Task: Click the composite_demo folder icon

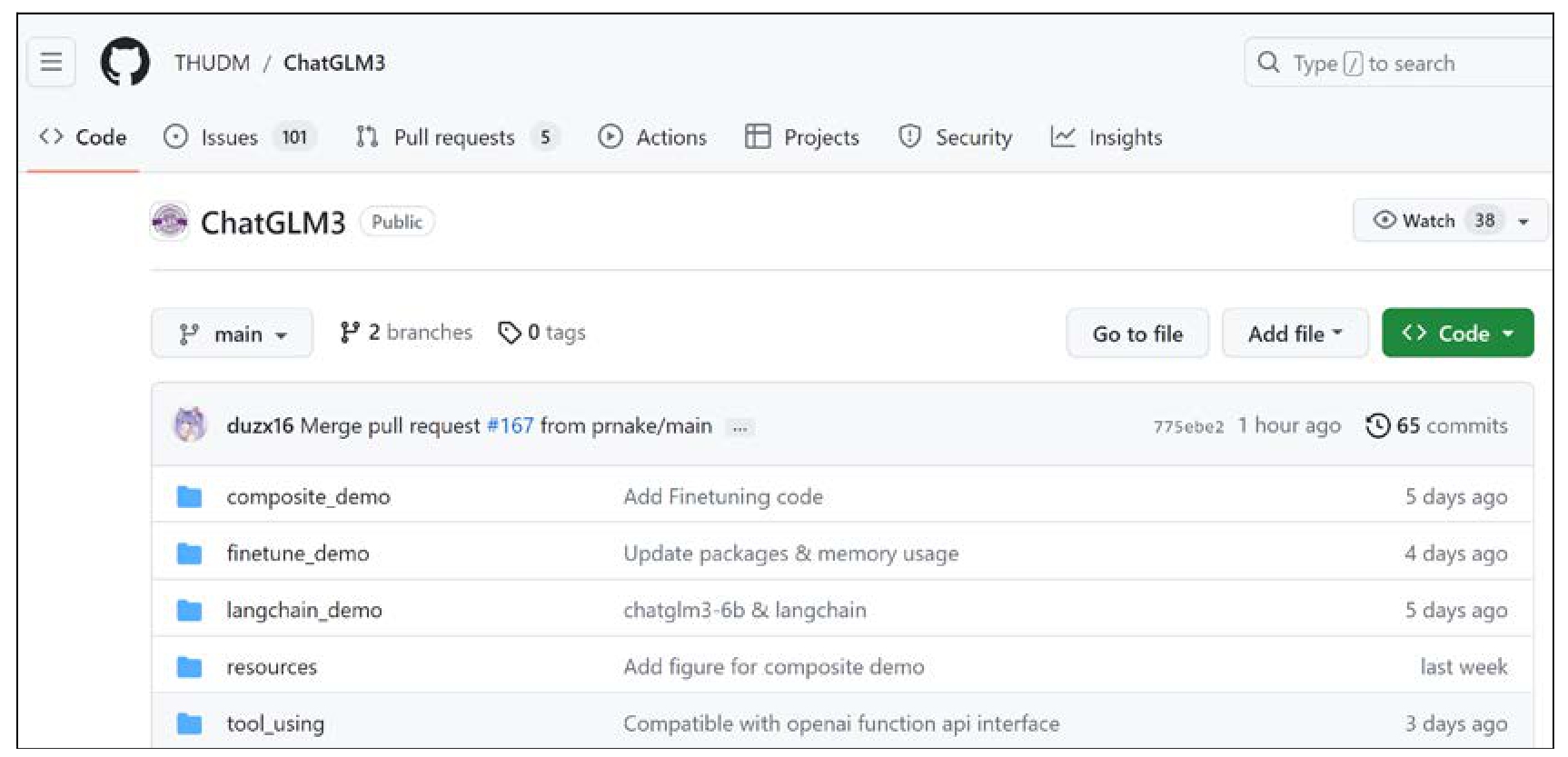Action: pos(189,496)
